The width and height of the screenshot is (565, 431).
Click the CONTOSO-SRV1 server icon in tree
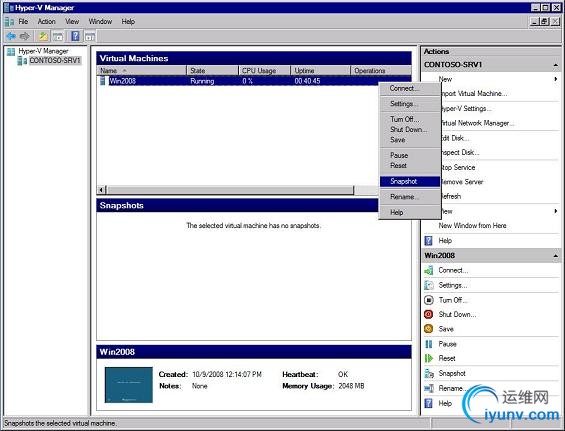pyautogui.click(x=22, y=61)
